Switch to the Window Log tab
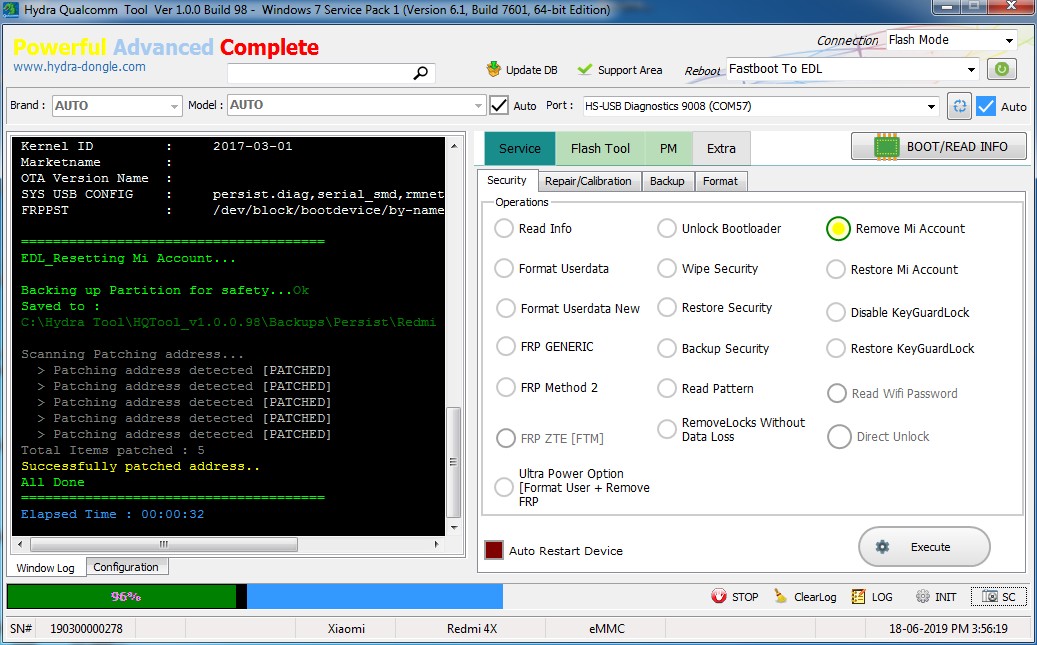Image resolution: width=1037 pixels, height=645 pixels. pos(46,568)
